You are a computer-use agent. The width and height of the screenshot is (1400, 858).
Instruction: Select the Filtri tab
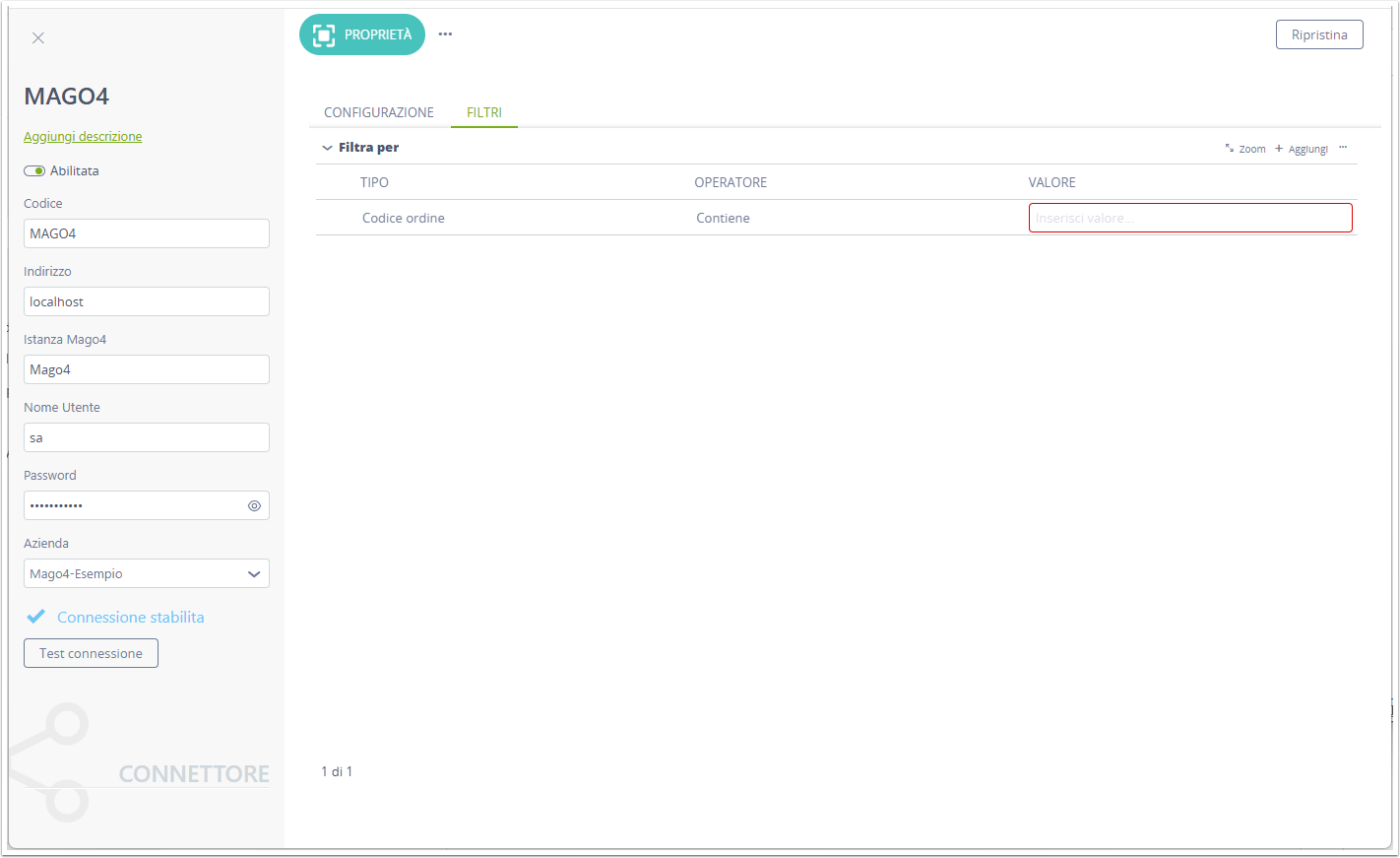click(x=484, y=112)
